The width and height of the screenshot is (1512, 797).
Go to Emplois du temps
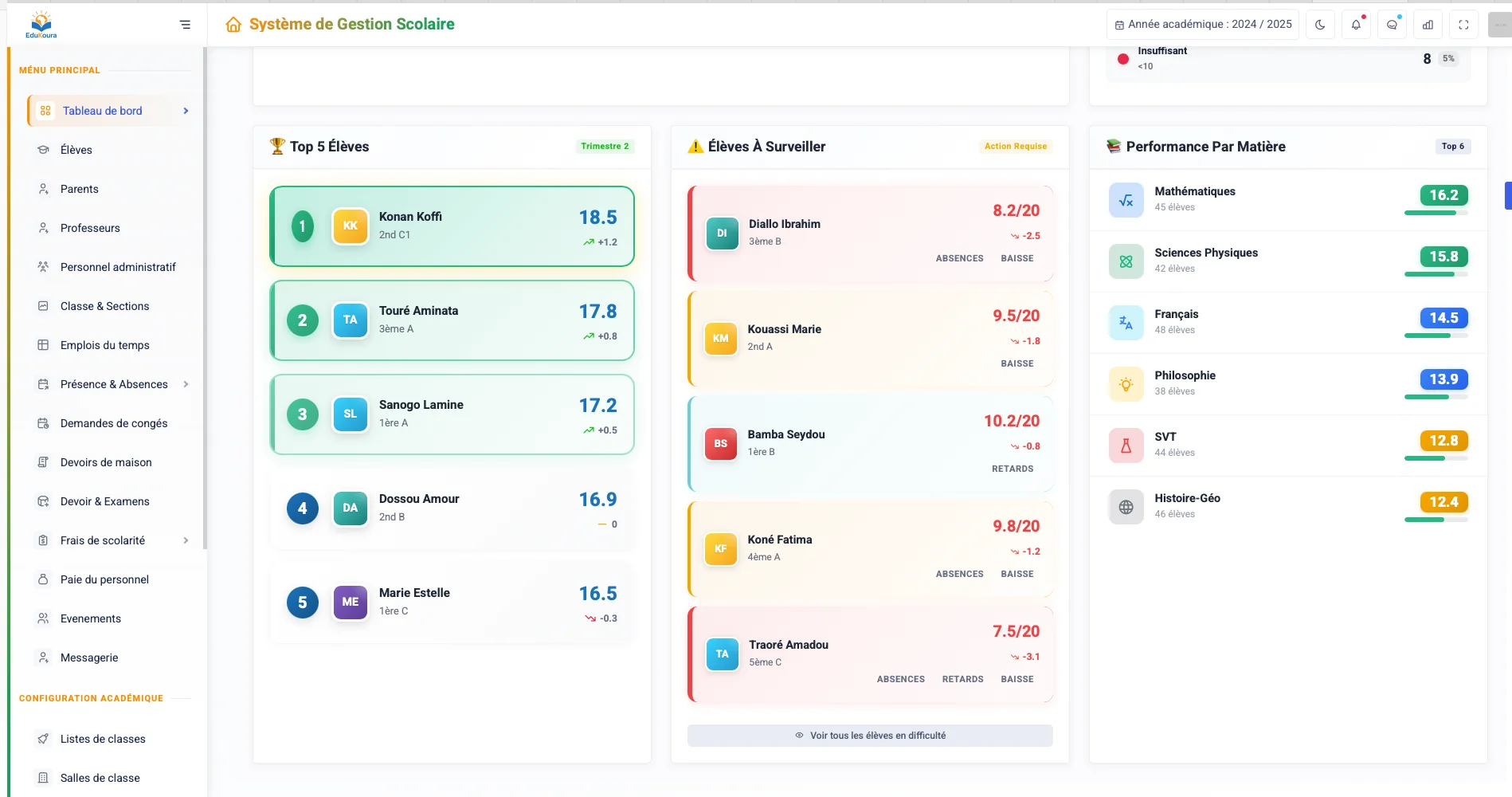104,345
